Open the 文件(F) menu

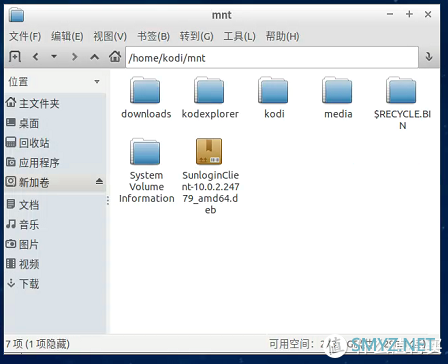[x=25, y=36]
